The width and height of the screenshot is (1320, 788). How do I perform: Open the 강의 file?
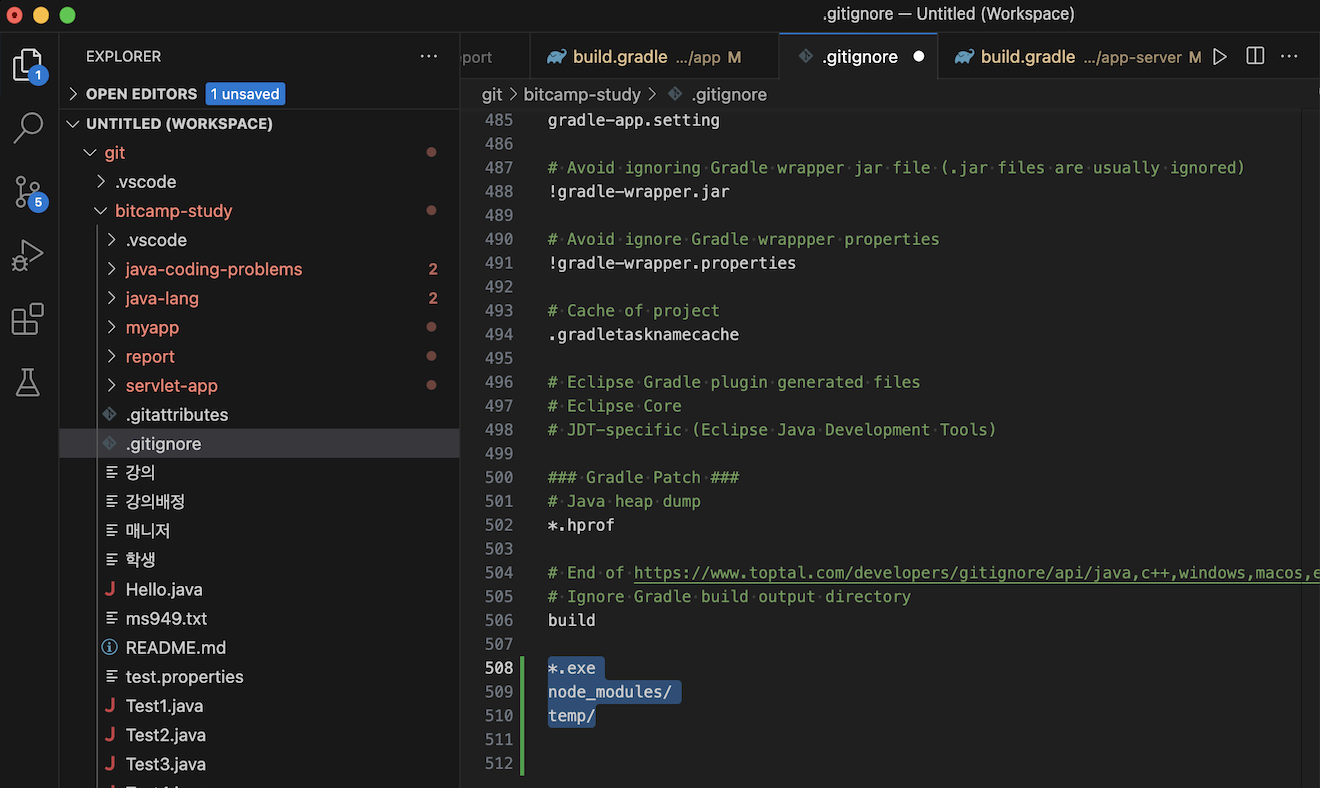140,473
